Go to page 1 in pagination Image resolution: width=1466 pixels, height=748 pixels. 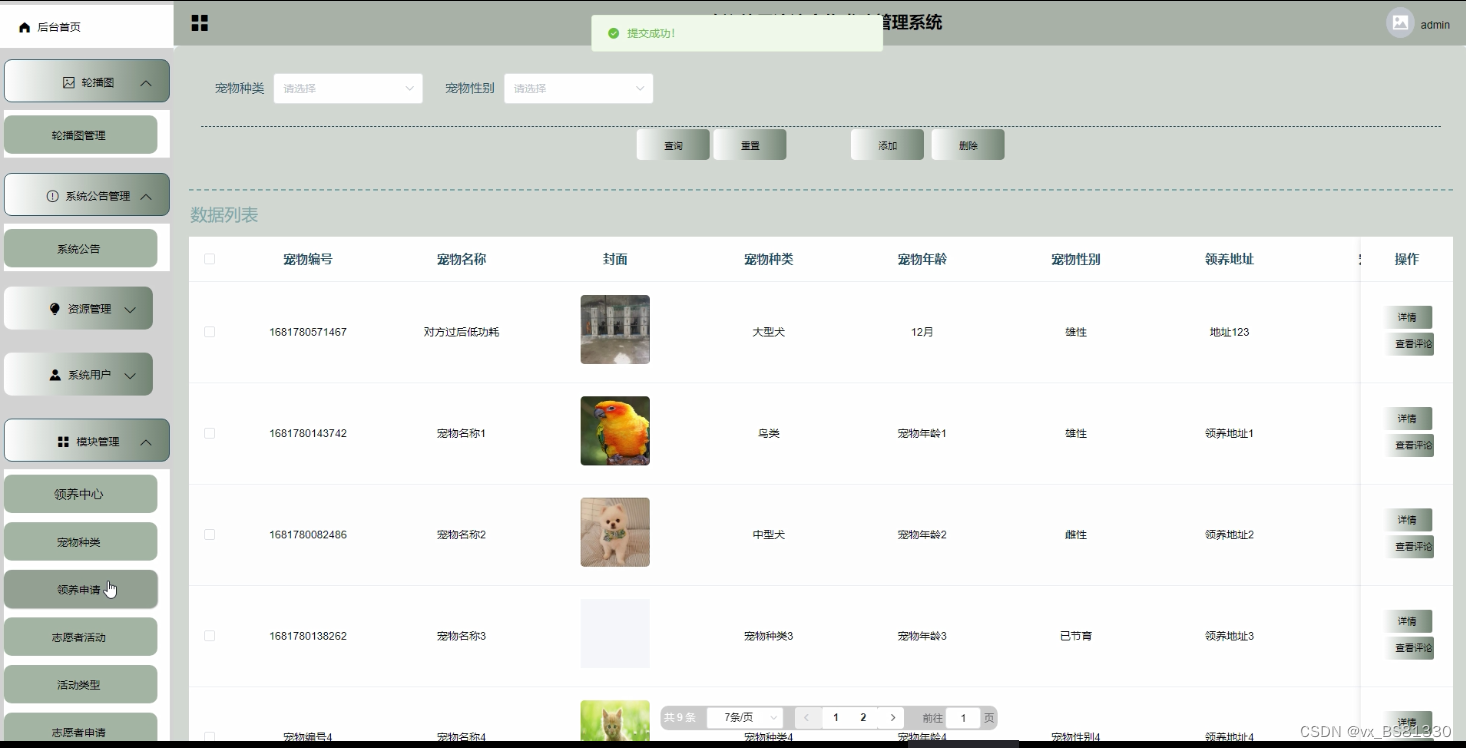pyautogui.click(x=836, y=718)
